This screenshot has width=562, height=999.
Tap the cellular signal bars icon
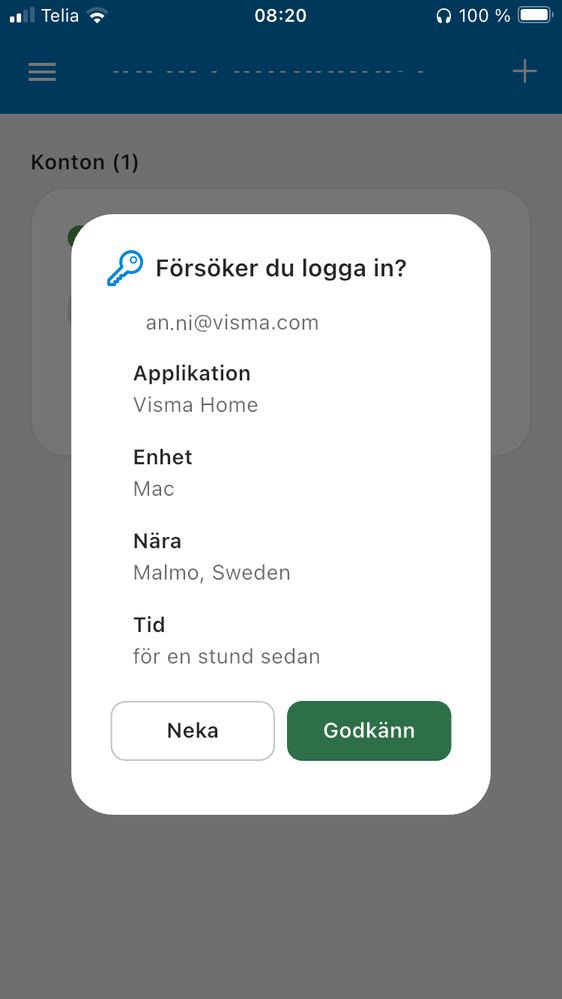point(22,16)
